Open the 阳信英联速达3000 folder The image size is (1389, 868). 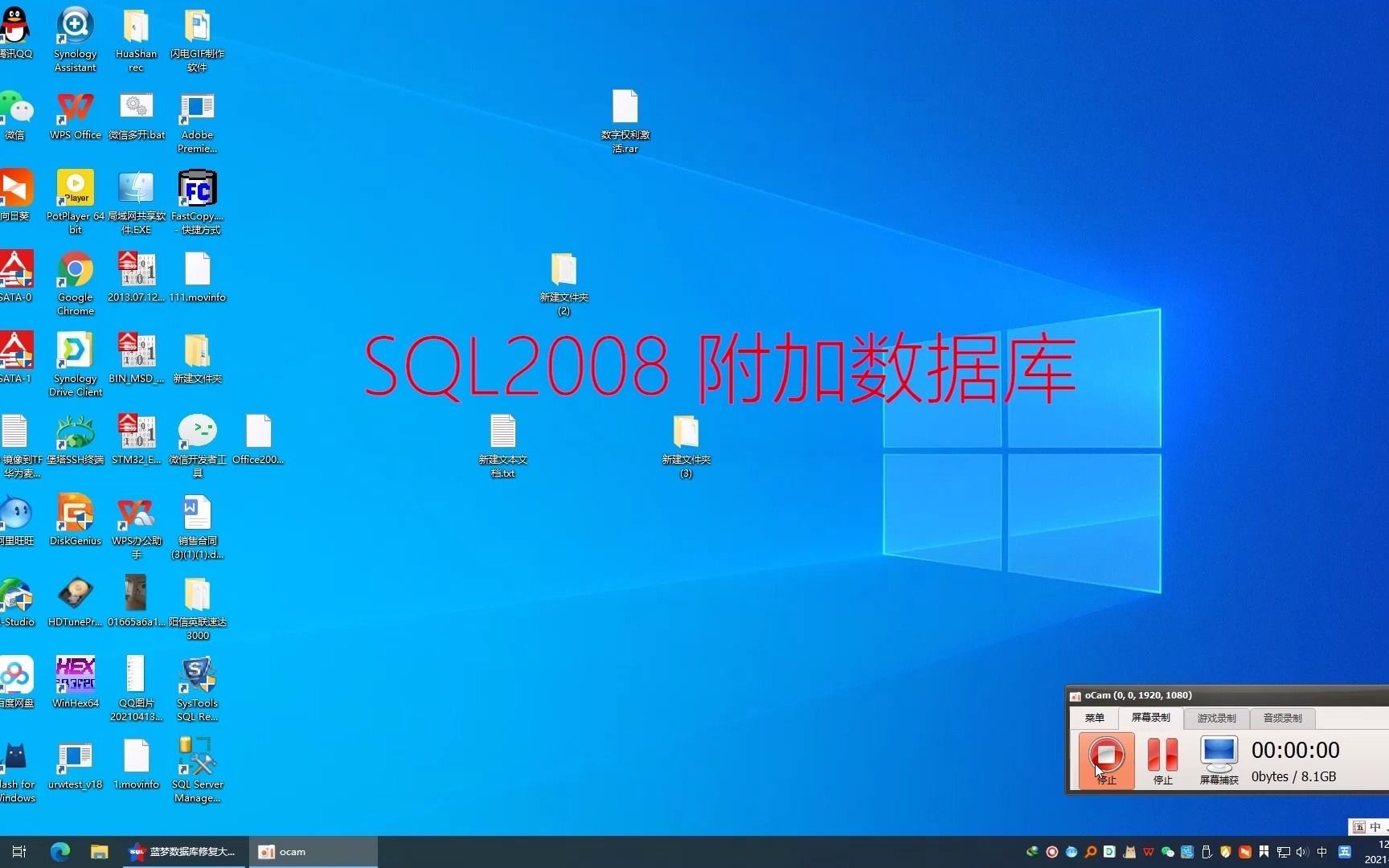[x=197, y=607]
